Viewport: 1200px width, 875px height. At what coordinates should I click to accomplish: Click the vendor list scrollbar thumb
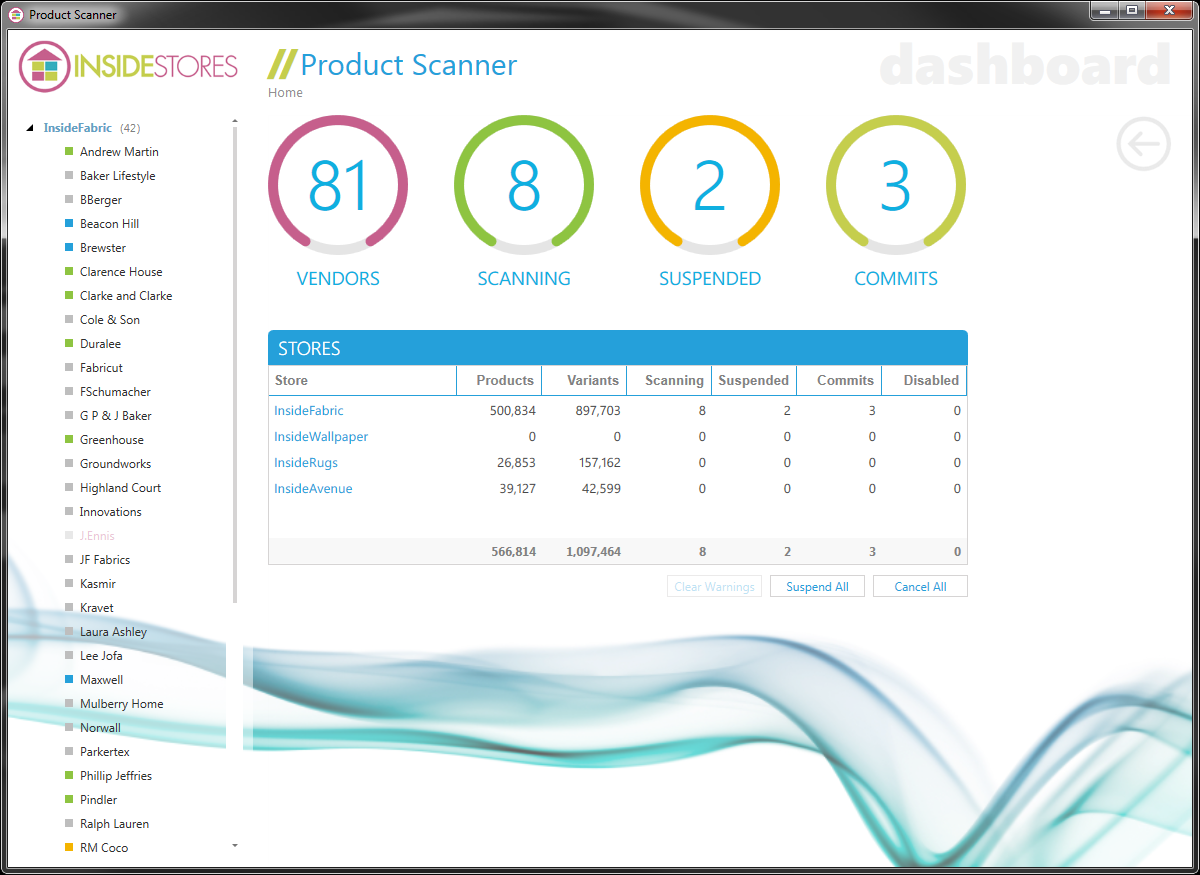pyautogui.click(x=235, y=366)
